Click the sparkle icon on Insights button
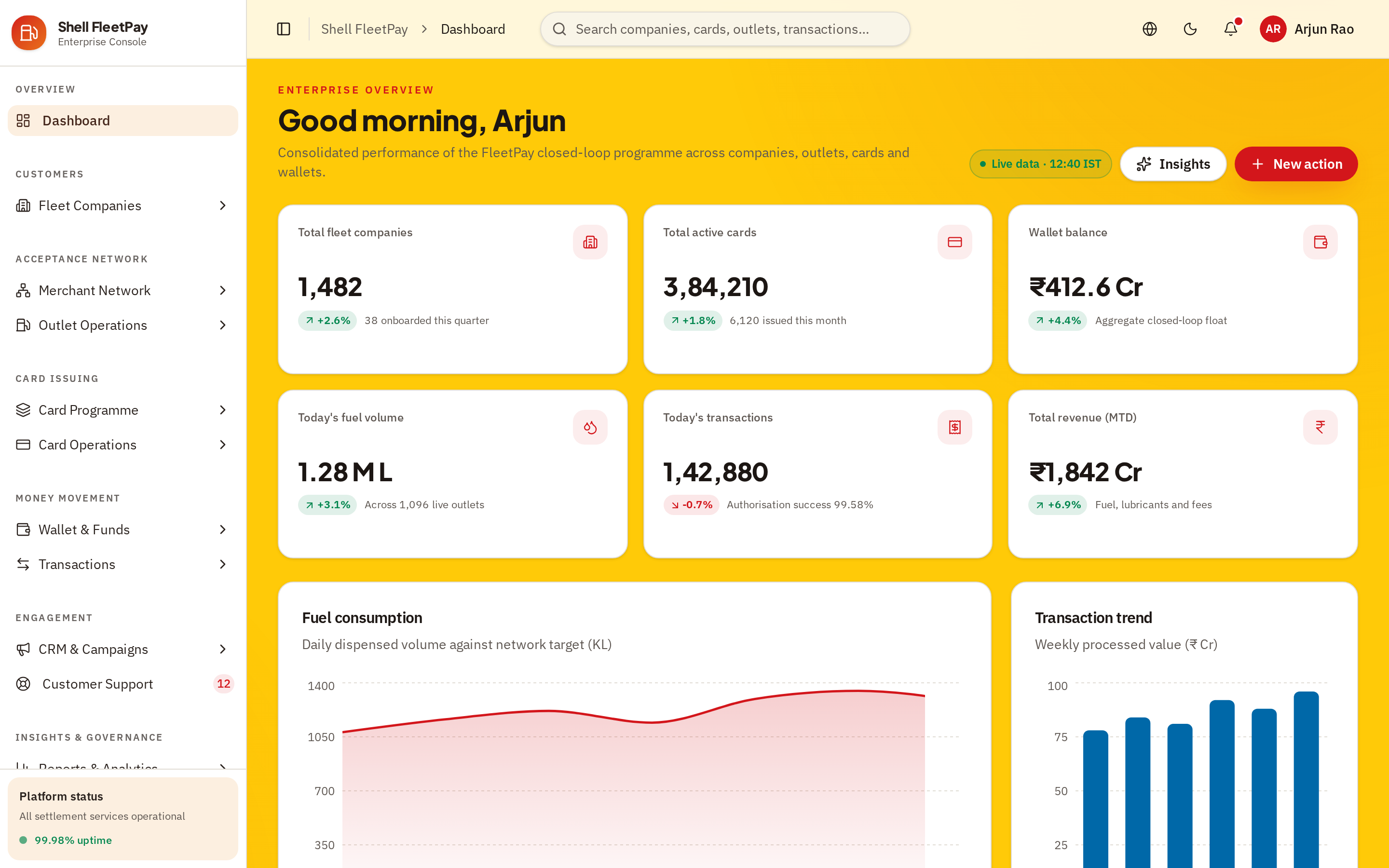 1144,164
